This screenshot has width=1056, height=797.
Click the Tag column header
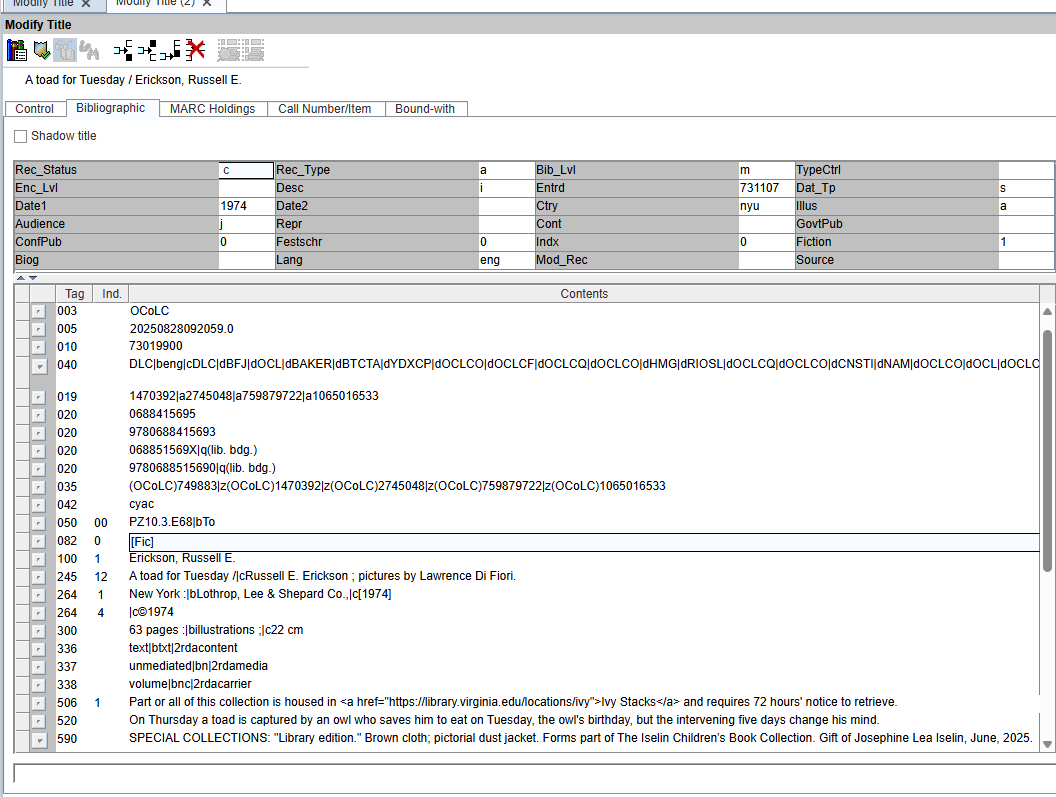click(x=74, y=294)
